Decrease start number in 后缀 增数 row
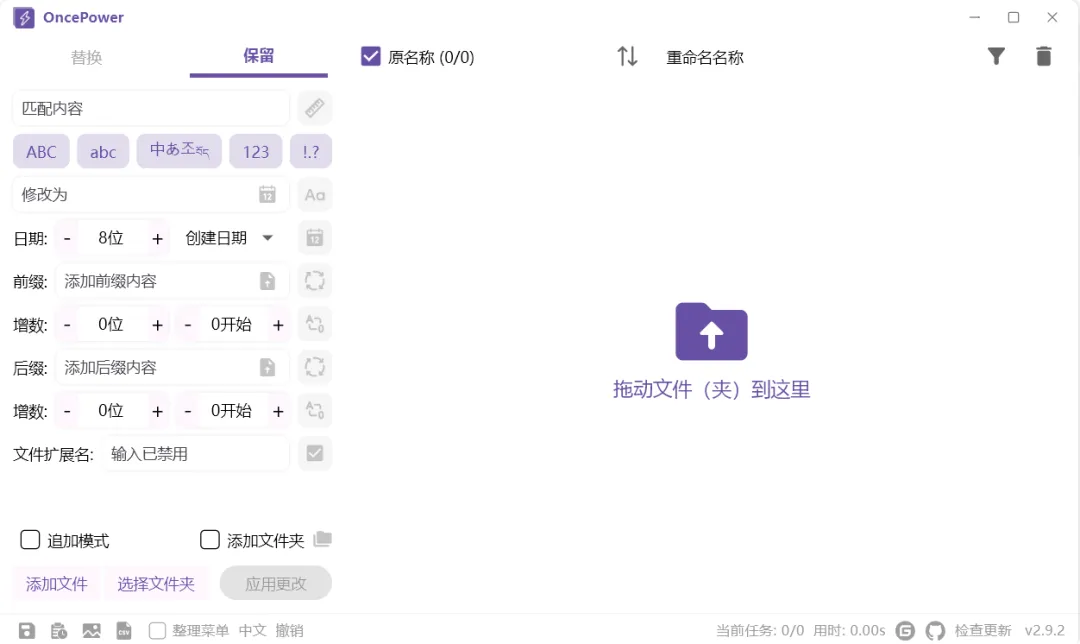Viewport: 1080px width, 644px height. pos(187,411)
